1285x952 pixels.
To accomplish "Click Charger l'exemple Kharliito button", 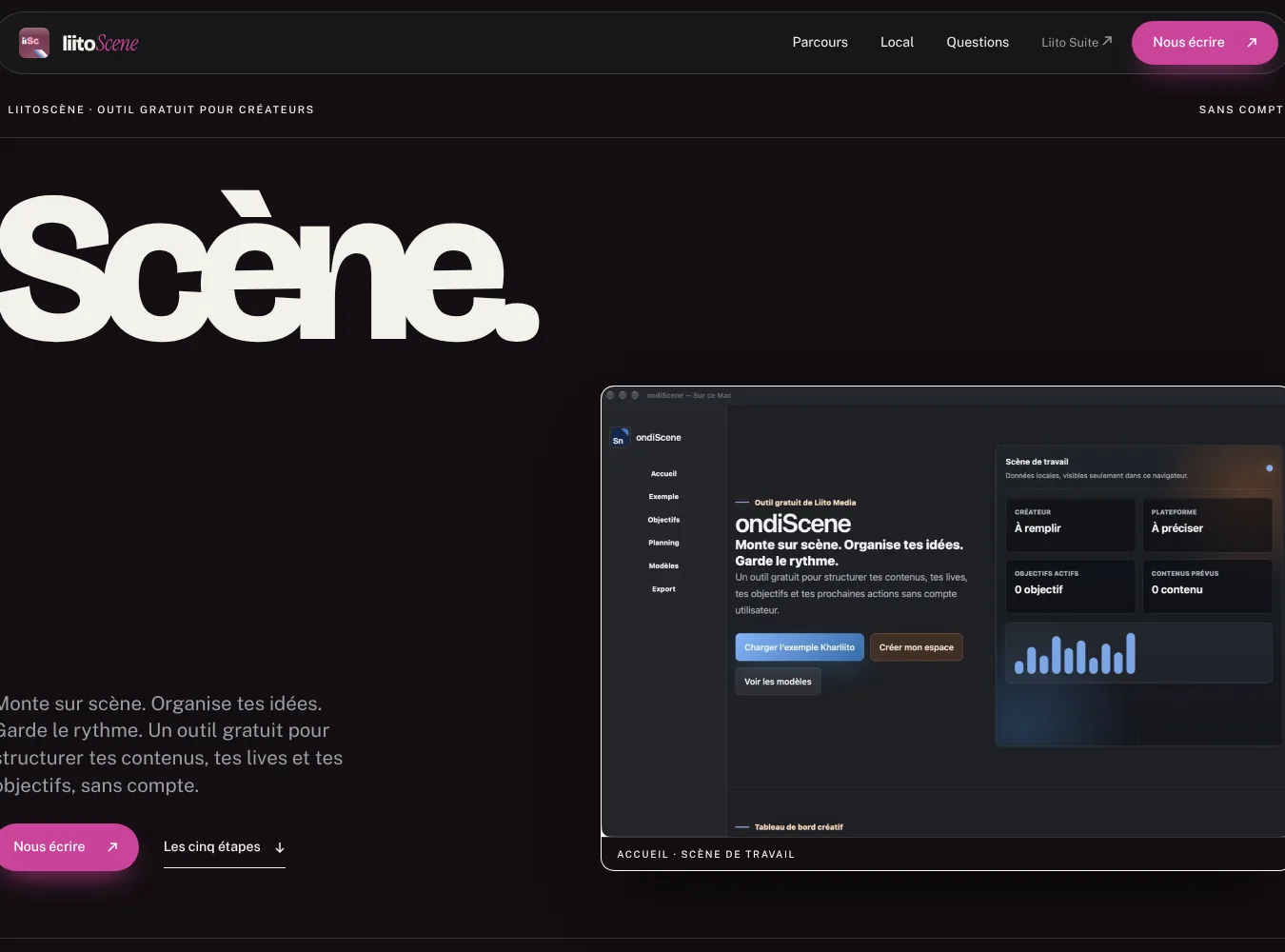I will [x=800, y=647].
